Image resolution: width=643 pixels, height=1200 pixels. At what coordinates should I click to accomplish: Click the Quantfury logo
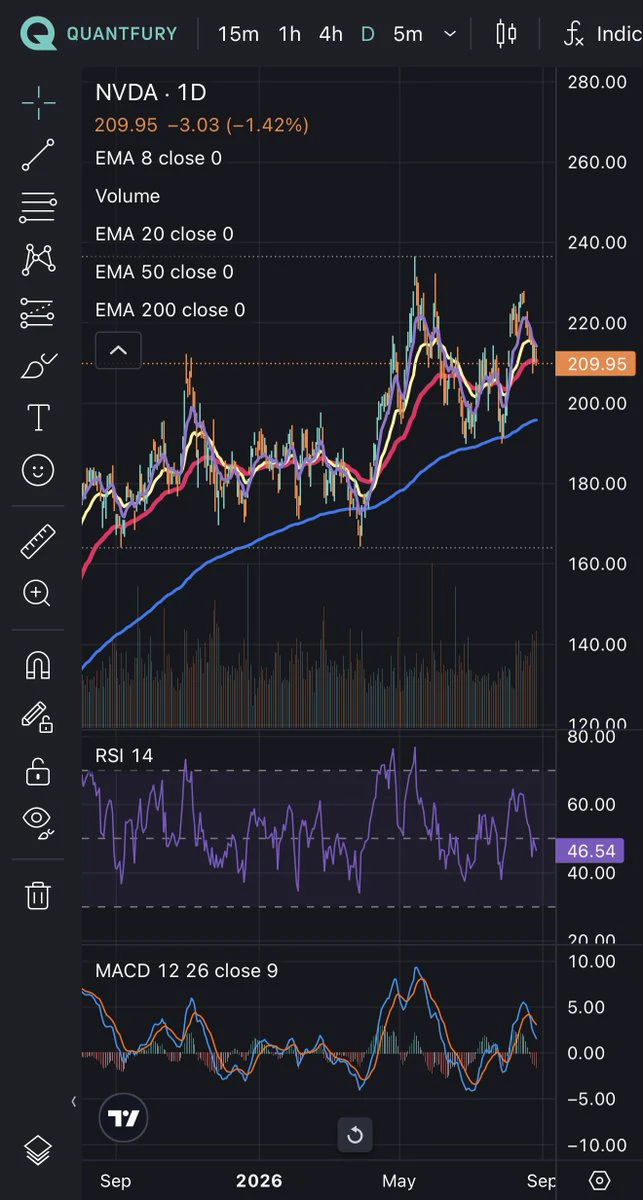pyautogui.click(x=100, y=33)
